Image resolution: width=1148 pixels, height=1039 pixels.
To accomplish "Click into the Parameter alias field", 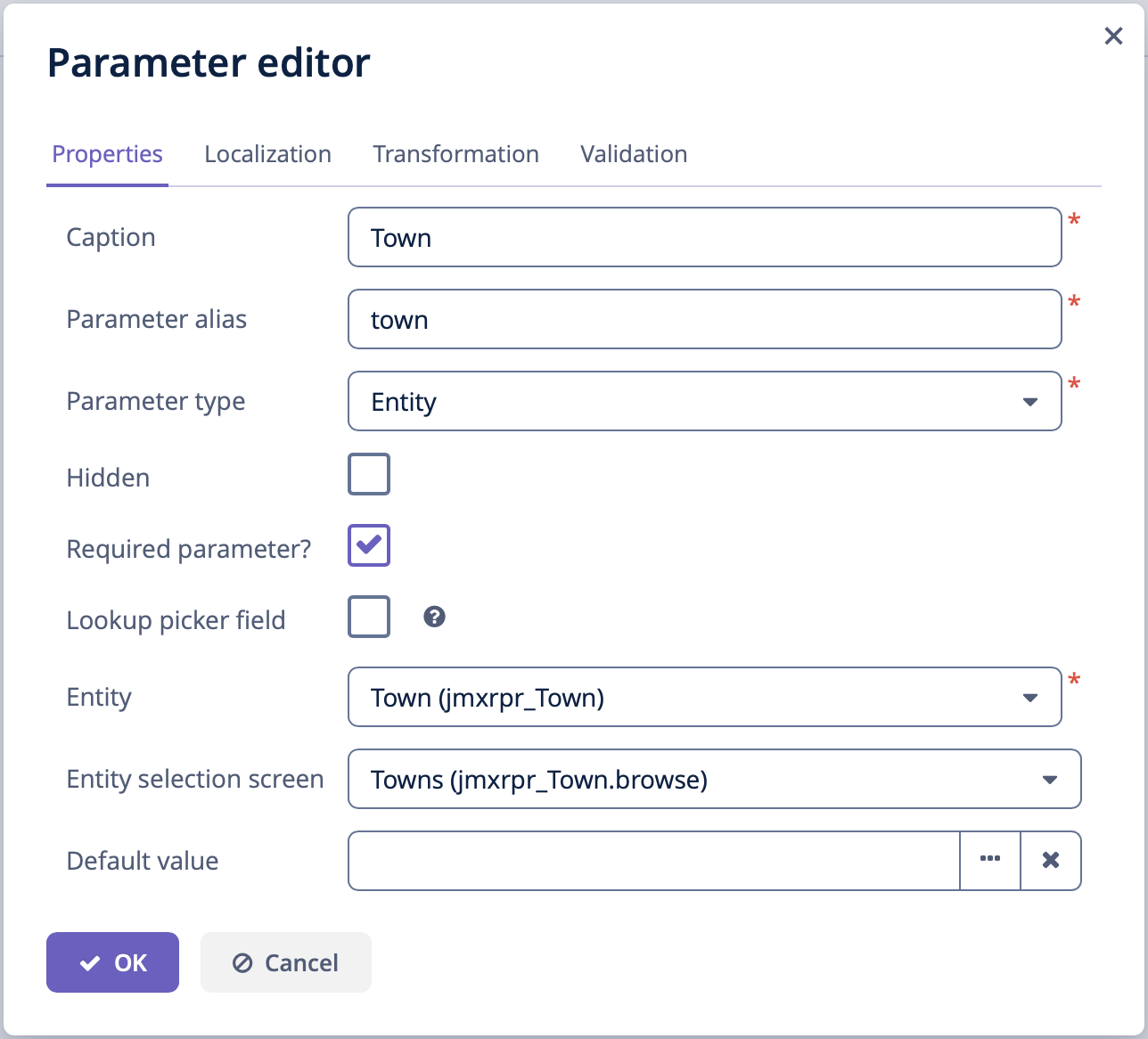I will coord(705,319).
